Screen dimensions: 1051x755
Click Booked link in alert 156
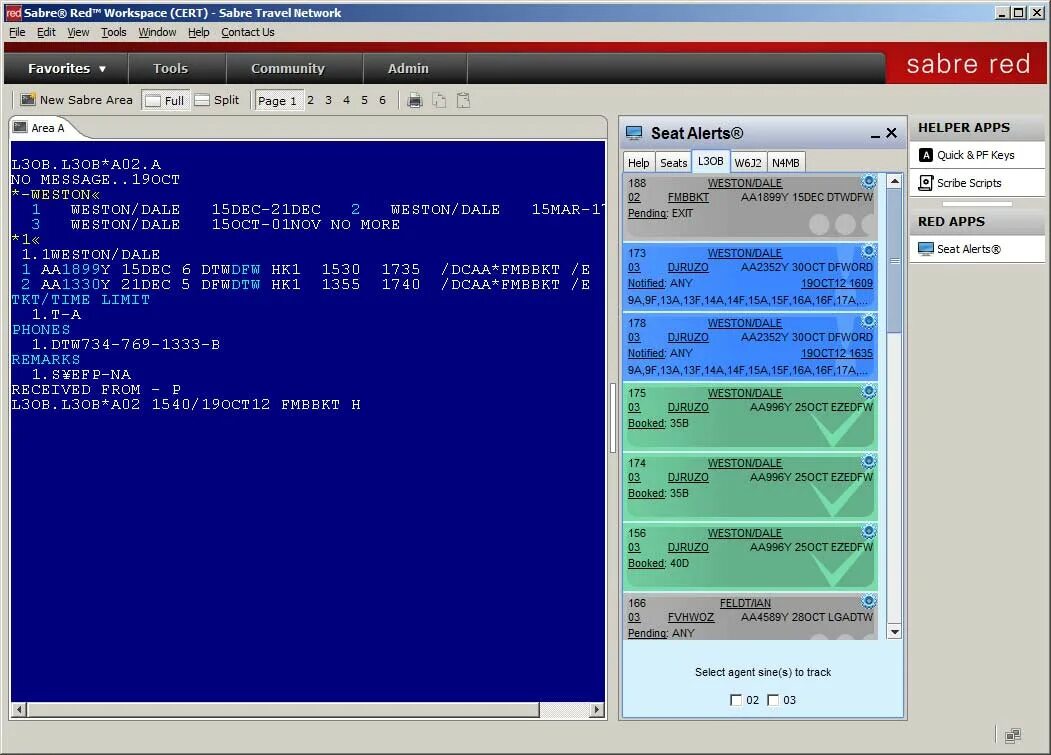pos(646,563)
